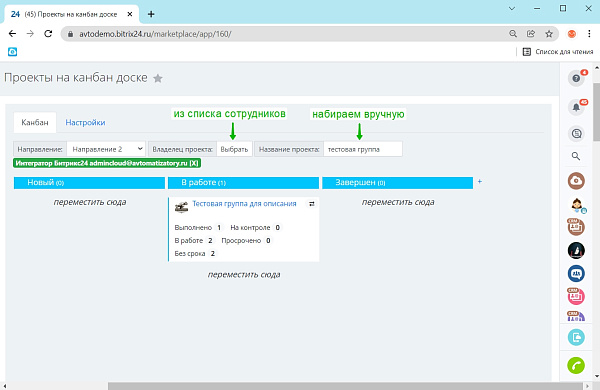Add a new column with plus icon
The width and height of the screenshot is (600, 390).
tap(479, 182)
